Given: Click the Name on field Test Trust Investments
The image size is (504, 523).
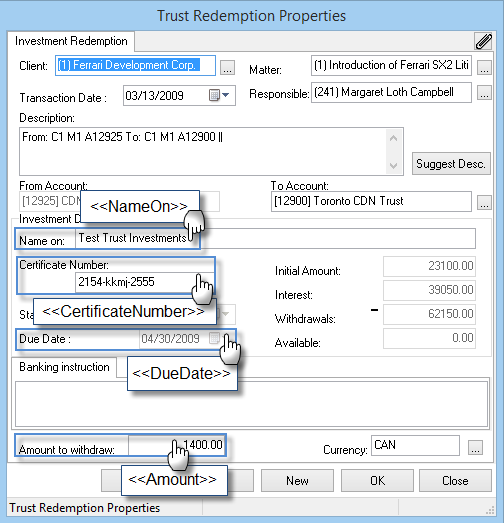Looking at the screenshot, I should tap(275, 238).
